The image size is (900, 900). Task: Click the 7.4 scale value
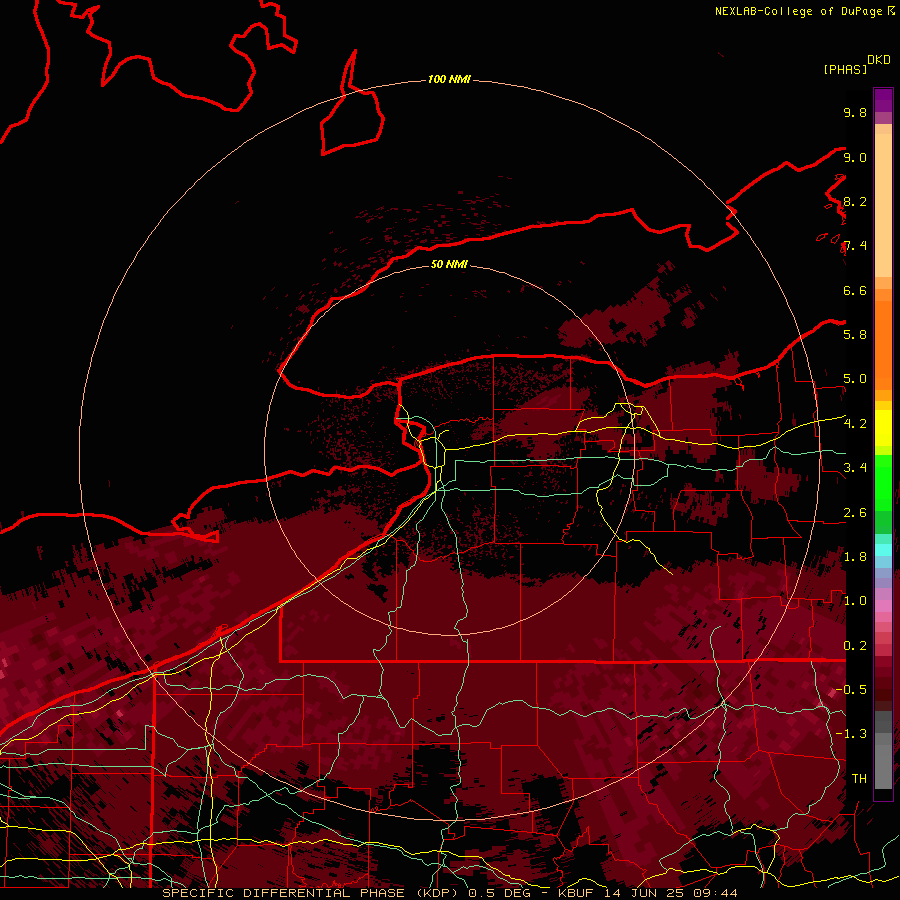click(x=855, y=246)
